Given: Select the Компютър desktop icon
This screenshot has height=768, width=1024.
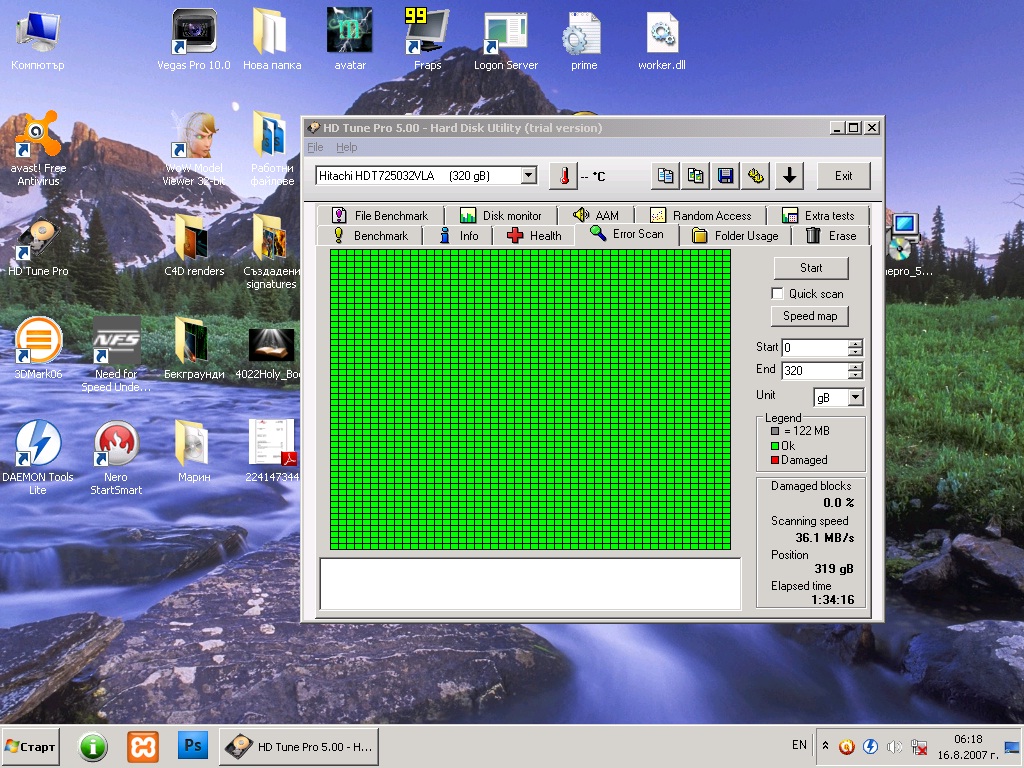Looking at the screenshot, I should pyautogui.click(x=38, y=39).
